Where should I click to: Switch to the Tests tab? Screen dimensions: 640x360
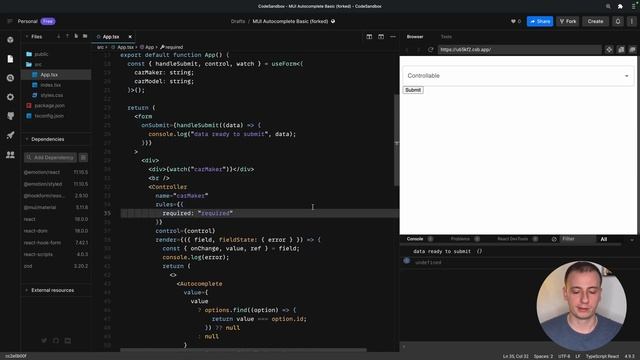click(x=446, y=37)
